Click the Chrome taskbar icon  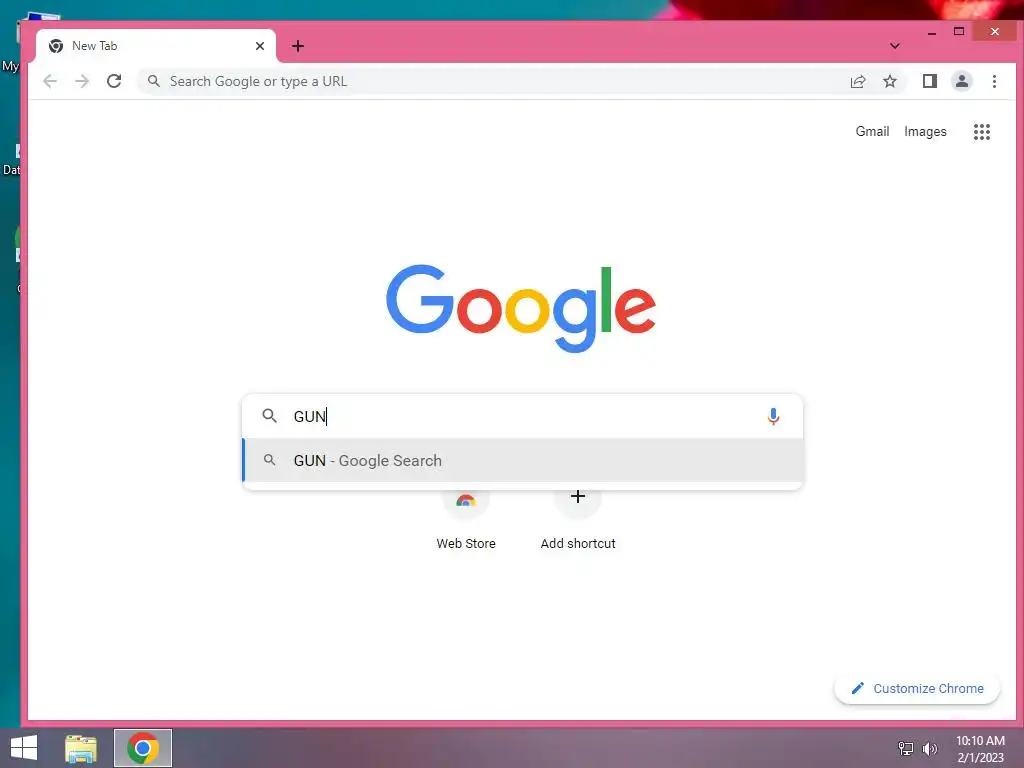[143, 748]
